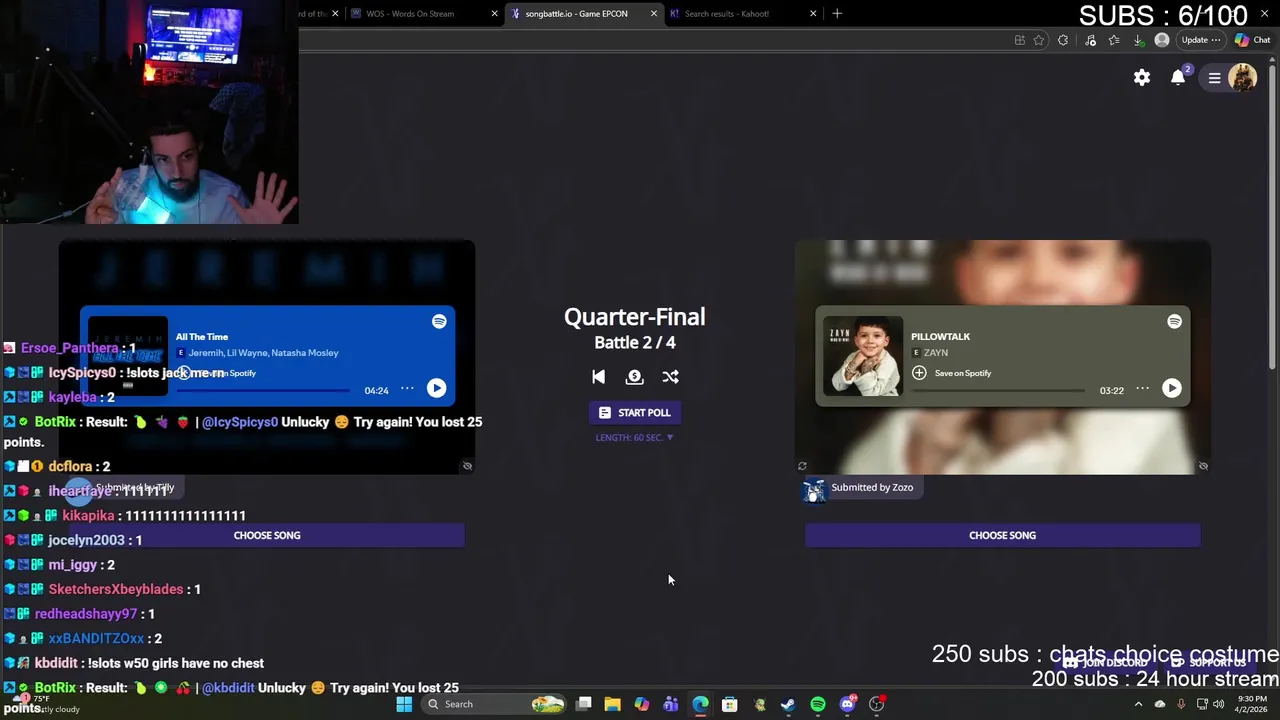Open Spotify from the taskbar
The height and width of the screenshot is (720, 1280).
pos(818,704)
